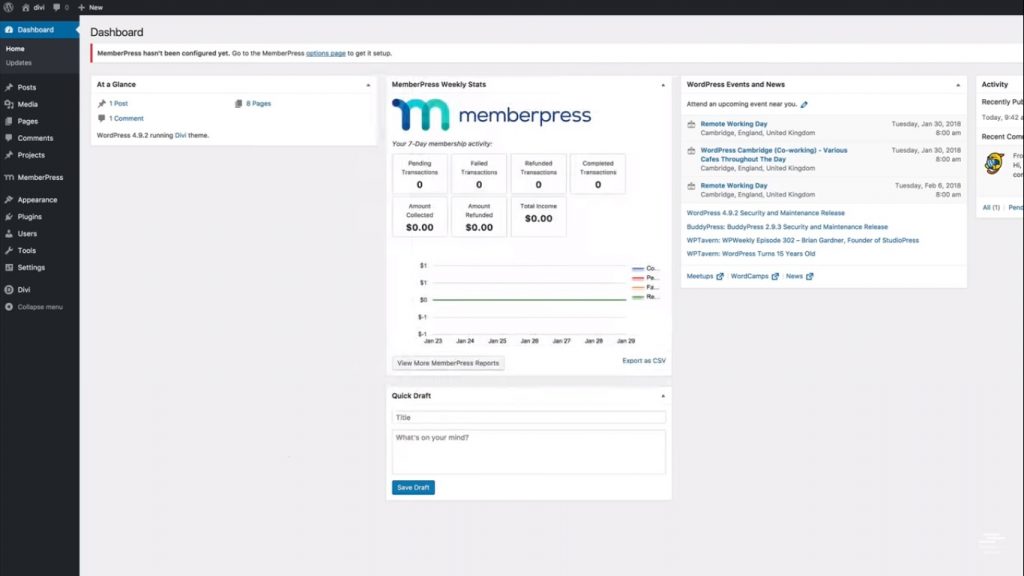Open WPTavern WordPress Turns 15 Years Old
Image resolution: width=1024 pixels, height=576 pixels.
pyautogui.click(x=750, y=253)
